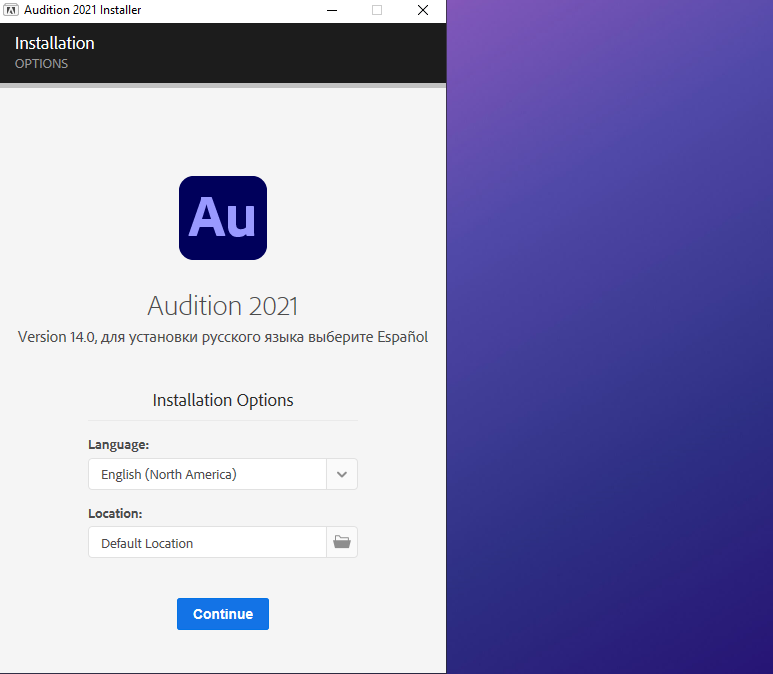Click the "Audition 2021" product name text
This screenshot has height=674, width=773.
[x=222, y=305]
